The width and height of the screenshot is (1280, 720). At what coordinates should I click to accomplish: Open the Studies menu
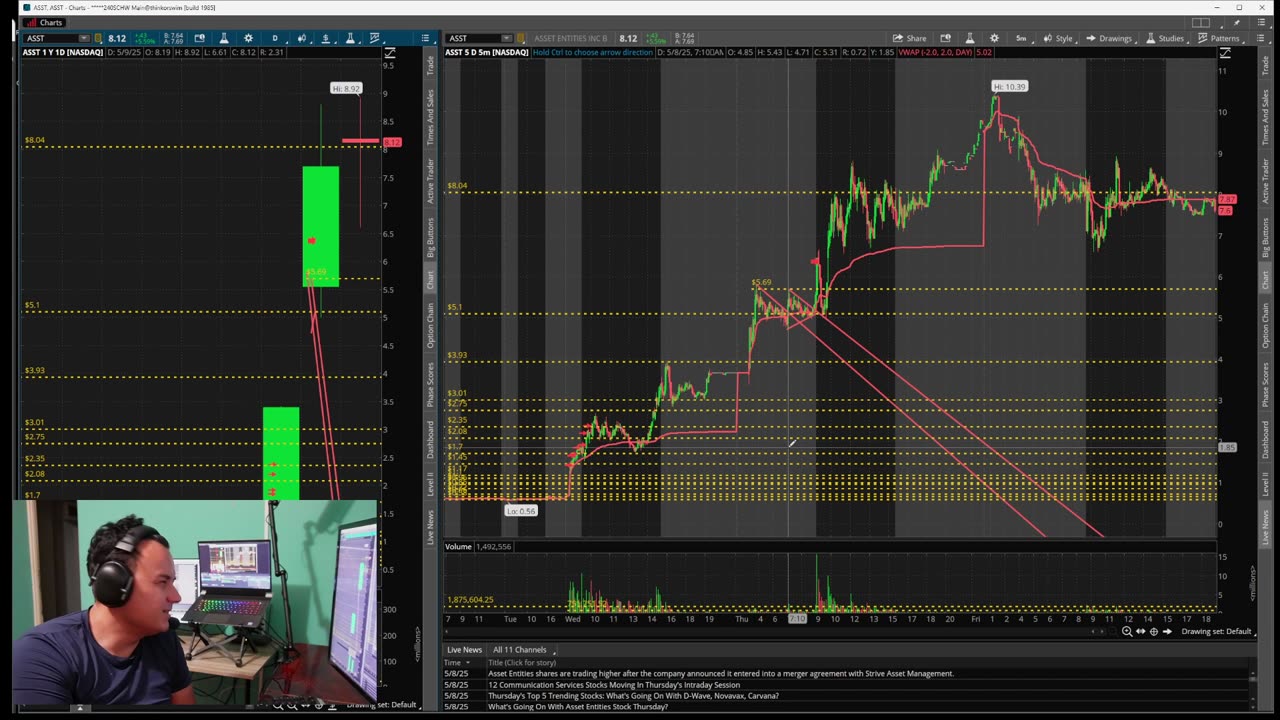[x=1165, y=38]
